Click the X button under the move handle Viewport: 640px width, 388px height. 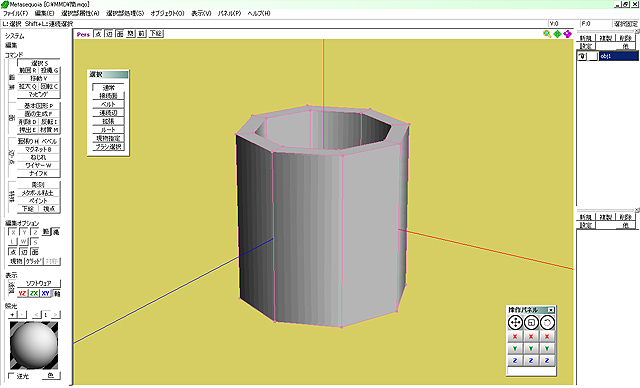tap(515, 337)
